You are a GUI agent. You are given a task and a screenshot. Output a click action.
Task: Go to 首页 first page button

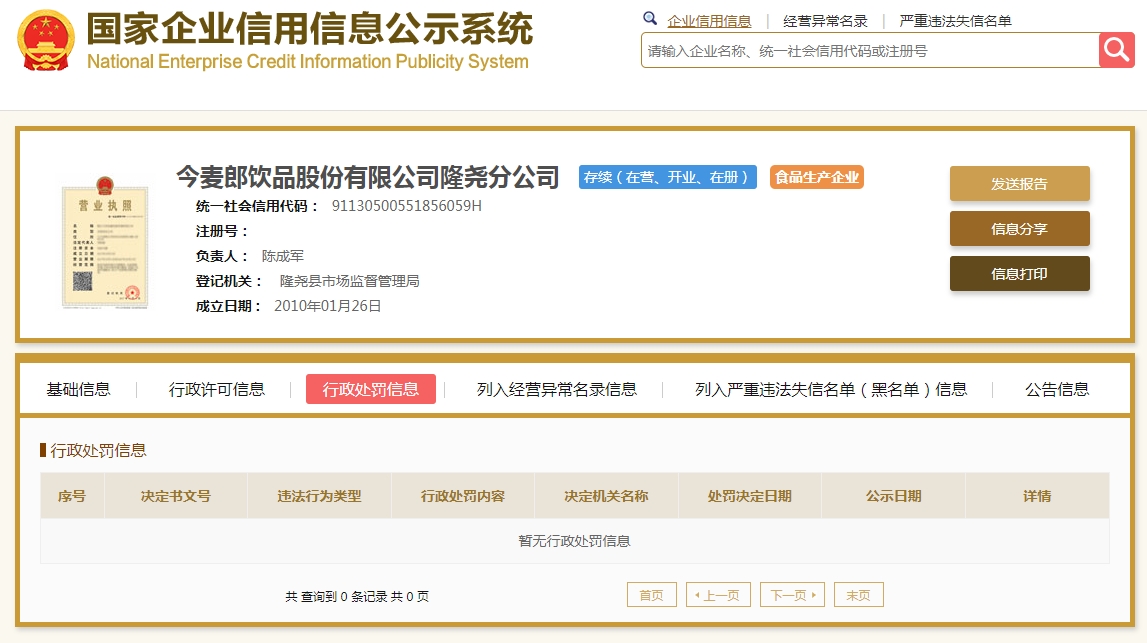[x=652, y=595]
